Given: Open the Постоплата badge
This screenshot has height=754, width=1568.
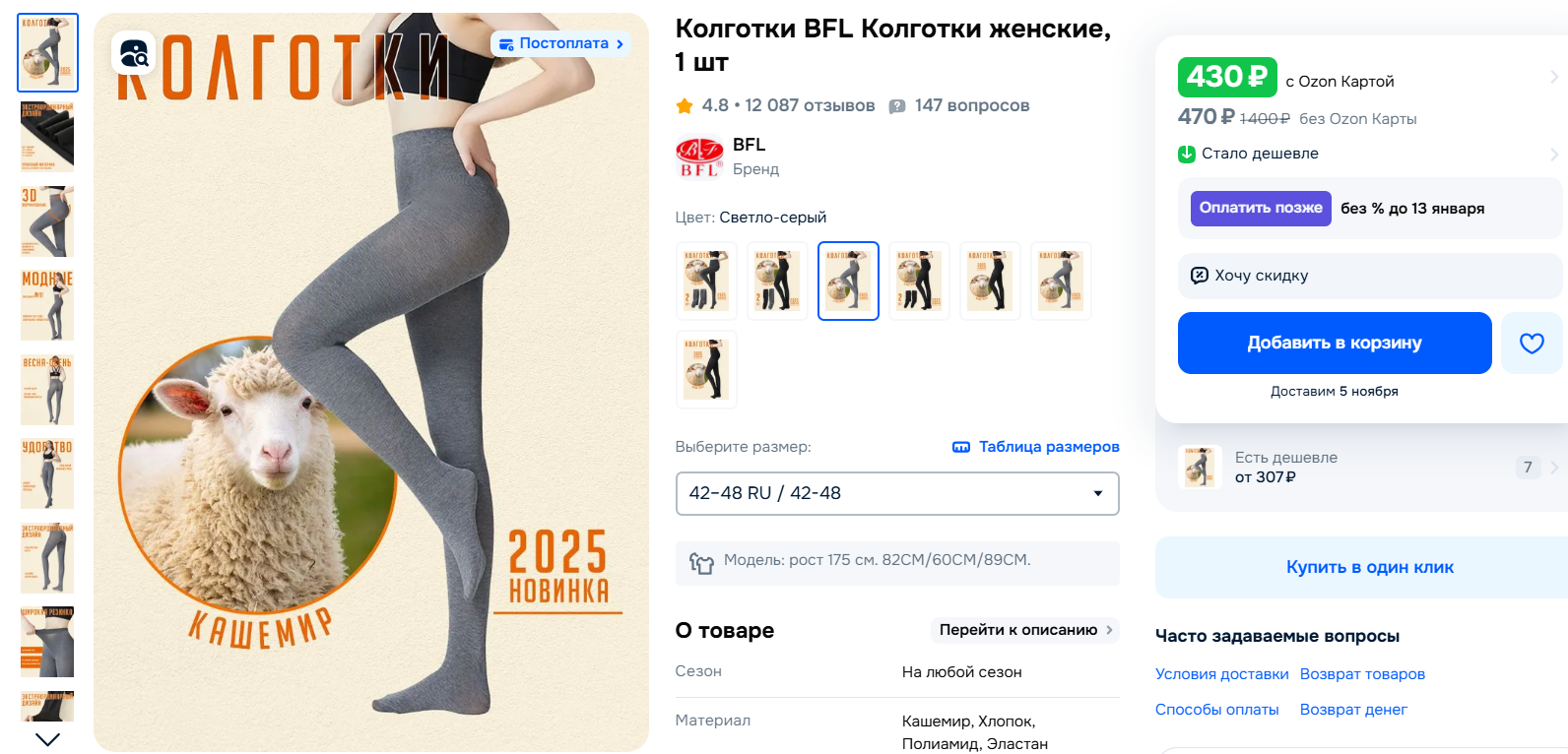Looking at the screenshot, I should point(561,43).
